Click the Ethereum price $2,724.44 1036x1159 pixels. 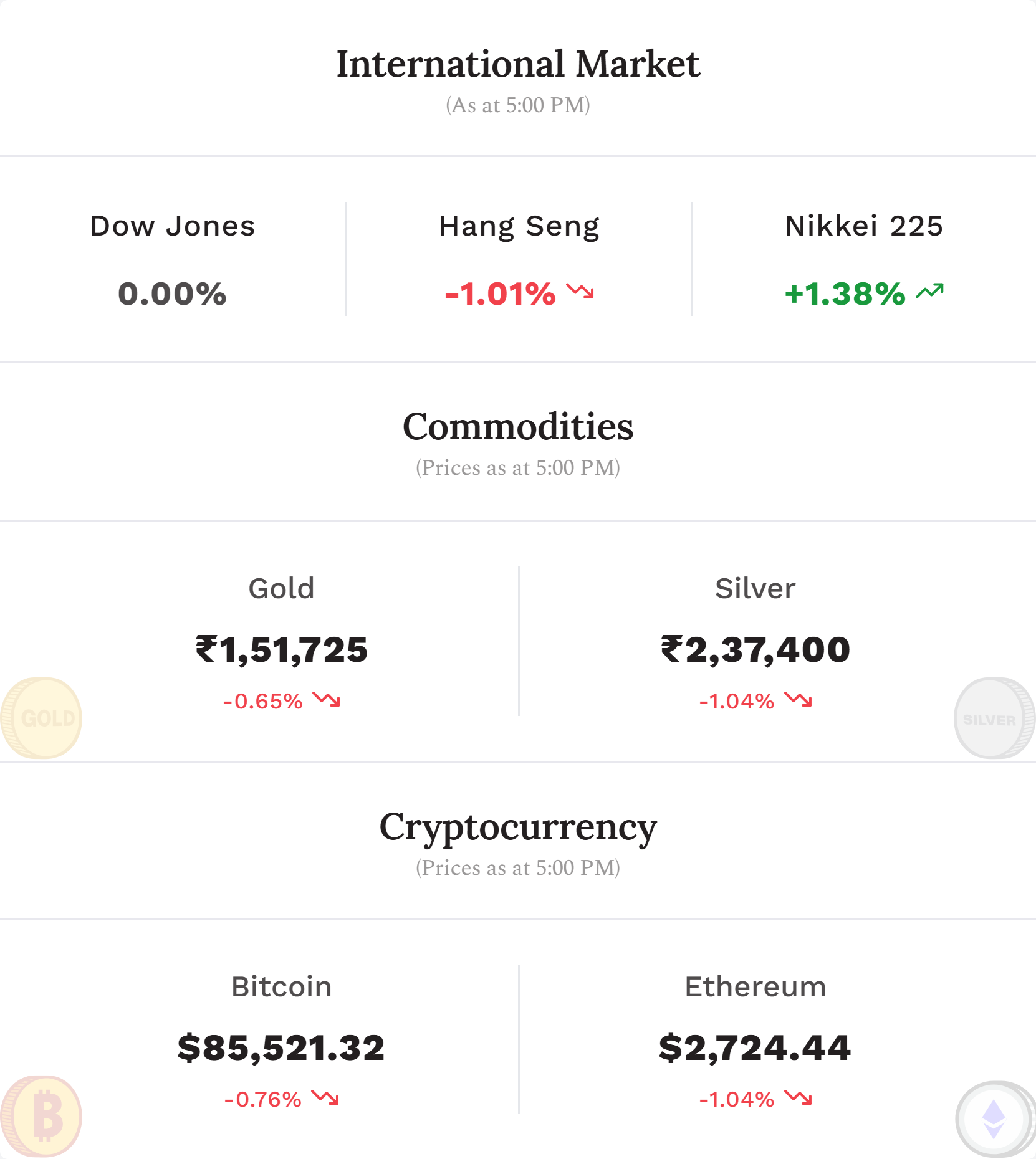click(x=755, y=1047)
